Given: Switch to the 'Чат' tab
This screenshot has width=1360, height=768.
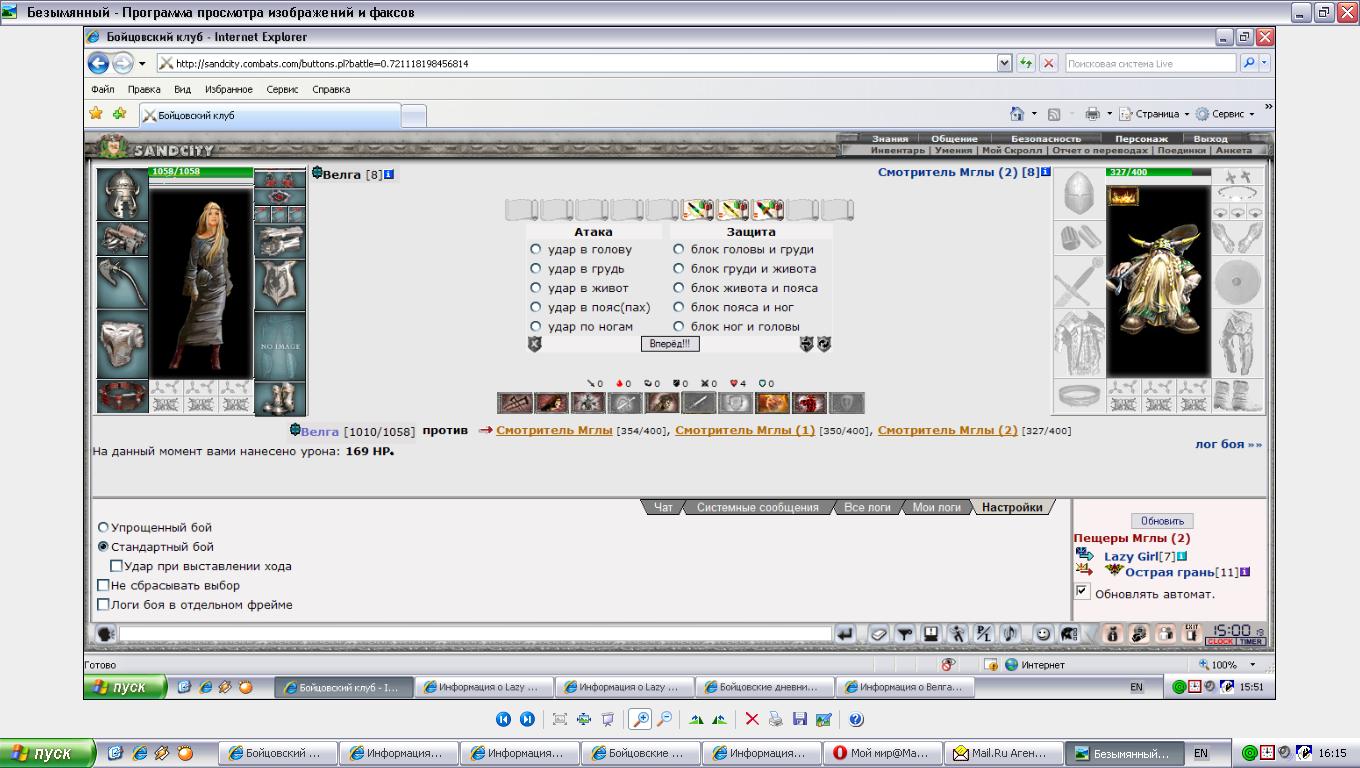Looking at the screenshot, I should pos(663,507).
